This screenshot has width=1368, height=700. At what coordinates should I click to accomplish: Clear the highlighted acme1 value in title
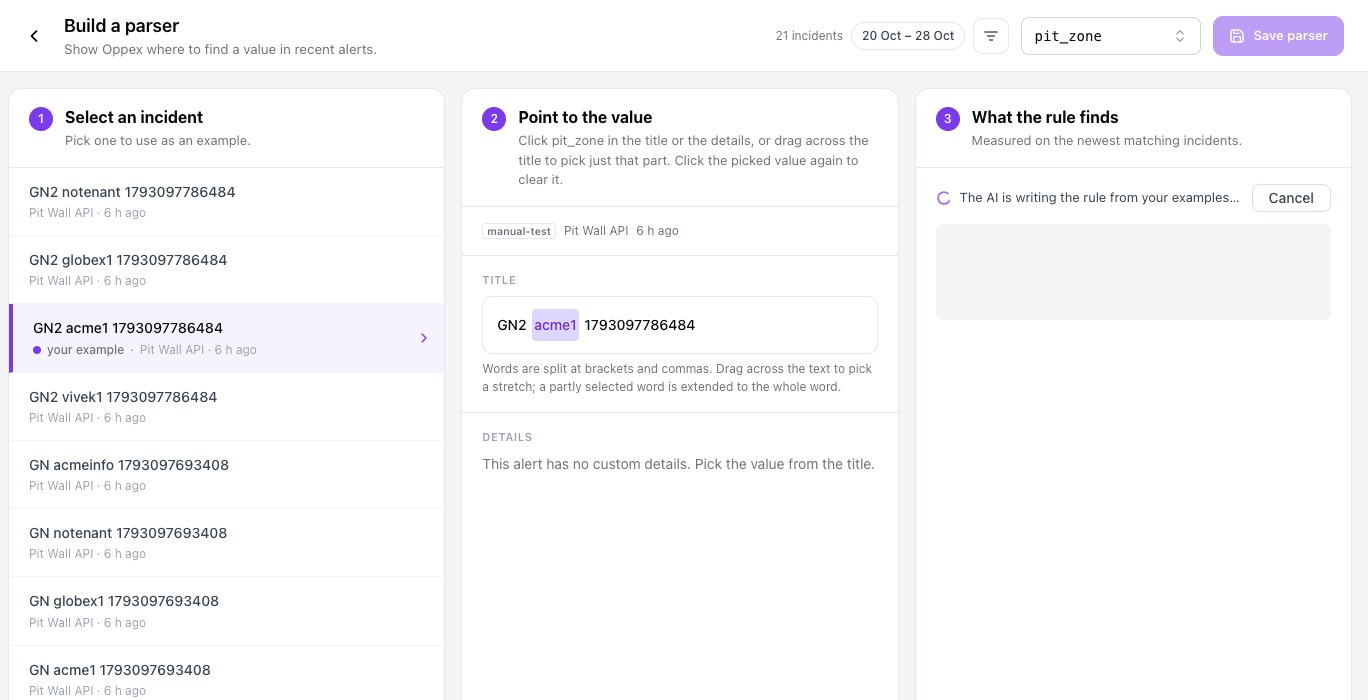(x=555, y=325)
